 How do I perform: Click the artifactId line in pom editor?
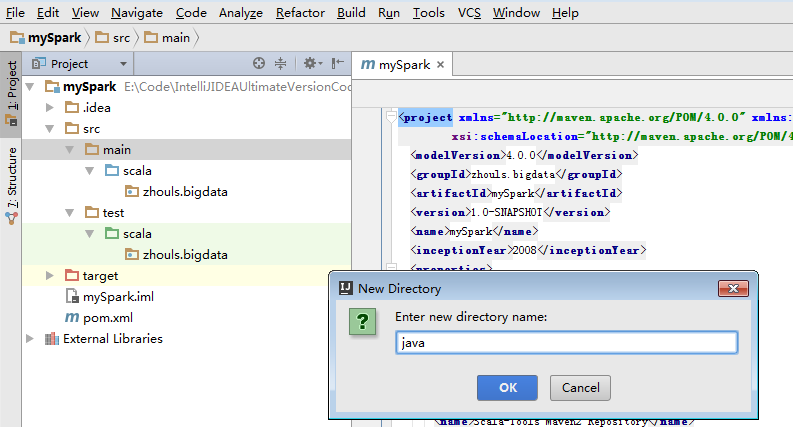click(516, 193)
